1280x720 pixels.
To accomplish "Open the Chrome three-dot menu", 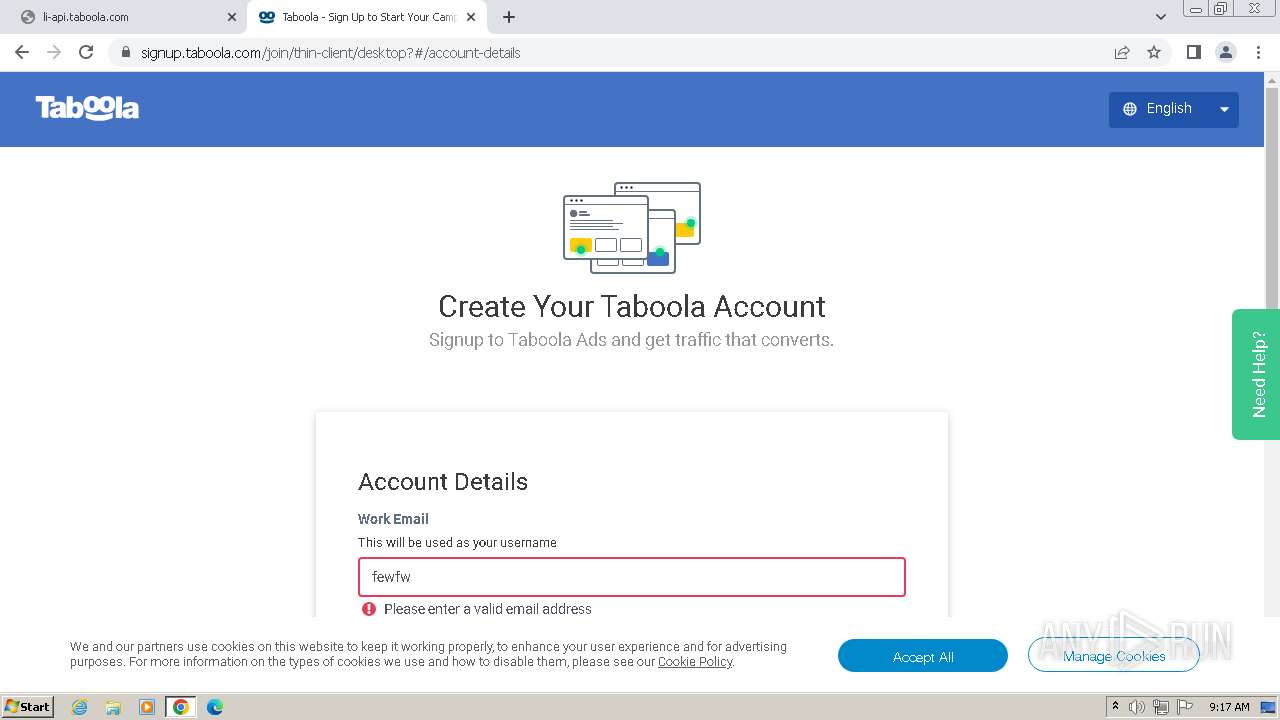I will pos(1258,52).
